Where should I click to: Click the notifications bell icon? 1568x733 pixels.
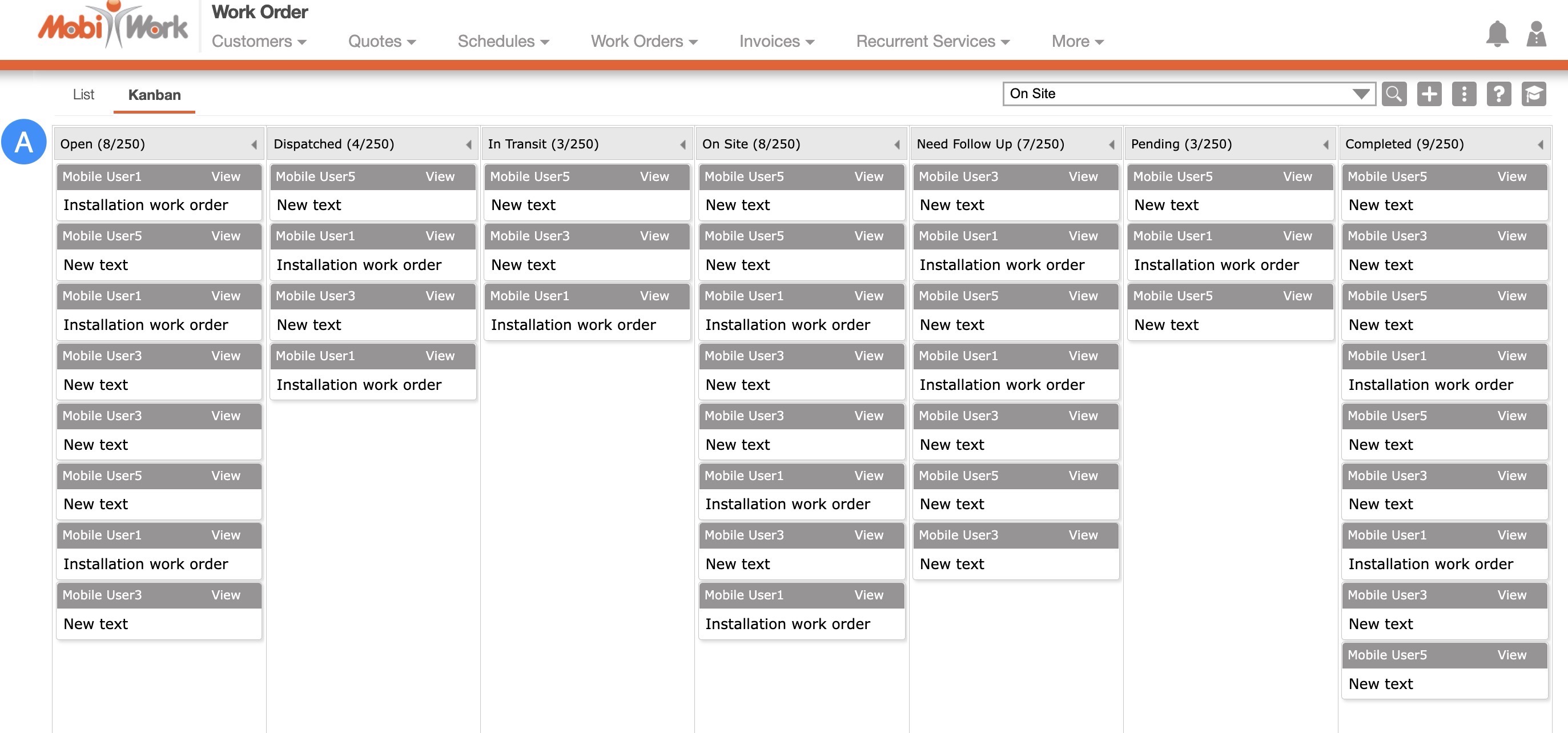click(x=1496, y=34)
